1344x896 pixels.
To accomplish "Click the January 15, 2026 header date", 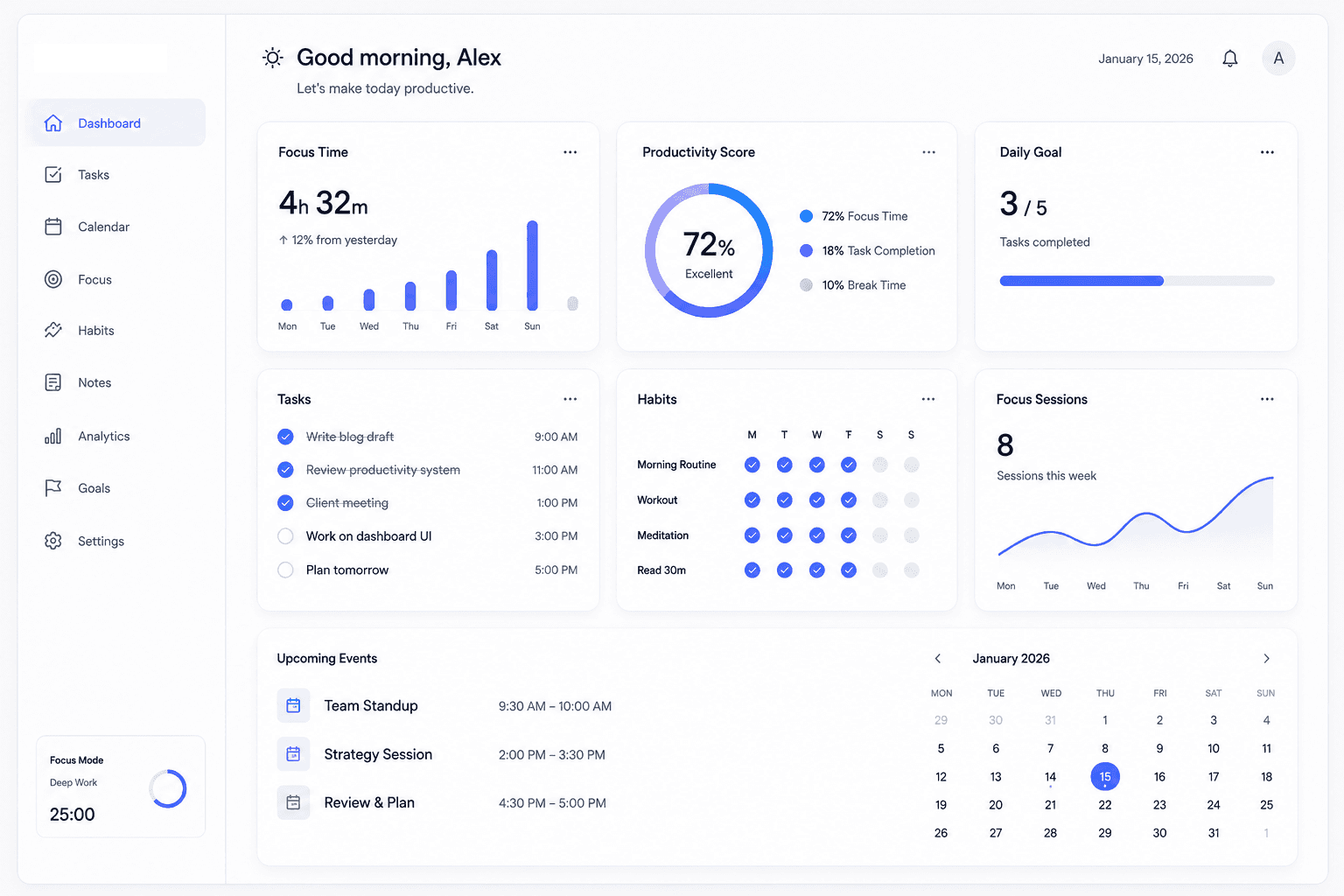I will pyautogui.click(x=1145, y=59).
